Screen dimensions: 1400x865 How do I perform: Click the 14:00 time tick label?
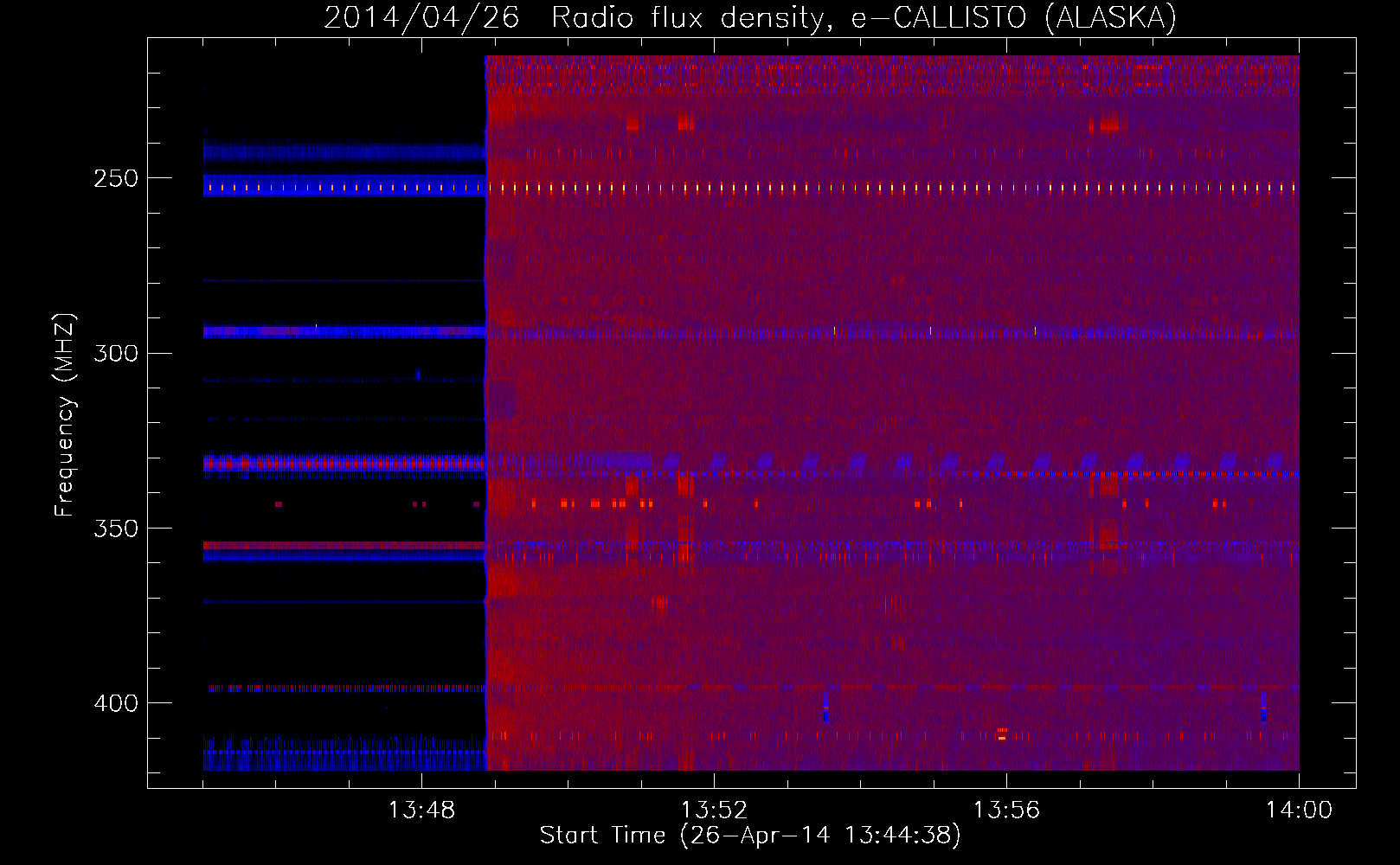(1299, 810)
